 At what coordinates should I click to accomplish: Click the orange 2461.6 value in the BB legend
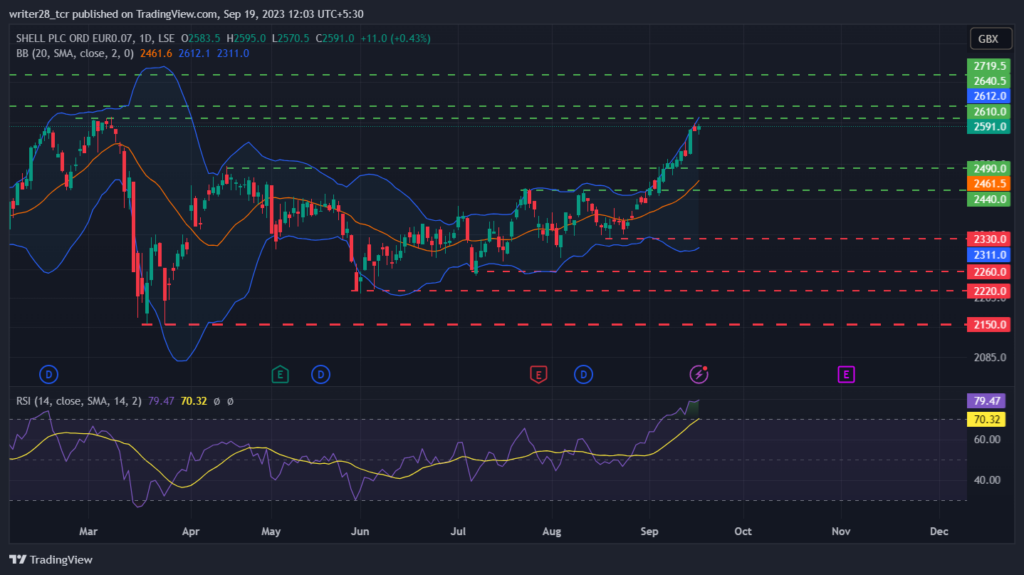click(x=156, y=54)
